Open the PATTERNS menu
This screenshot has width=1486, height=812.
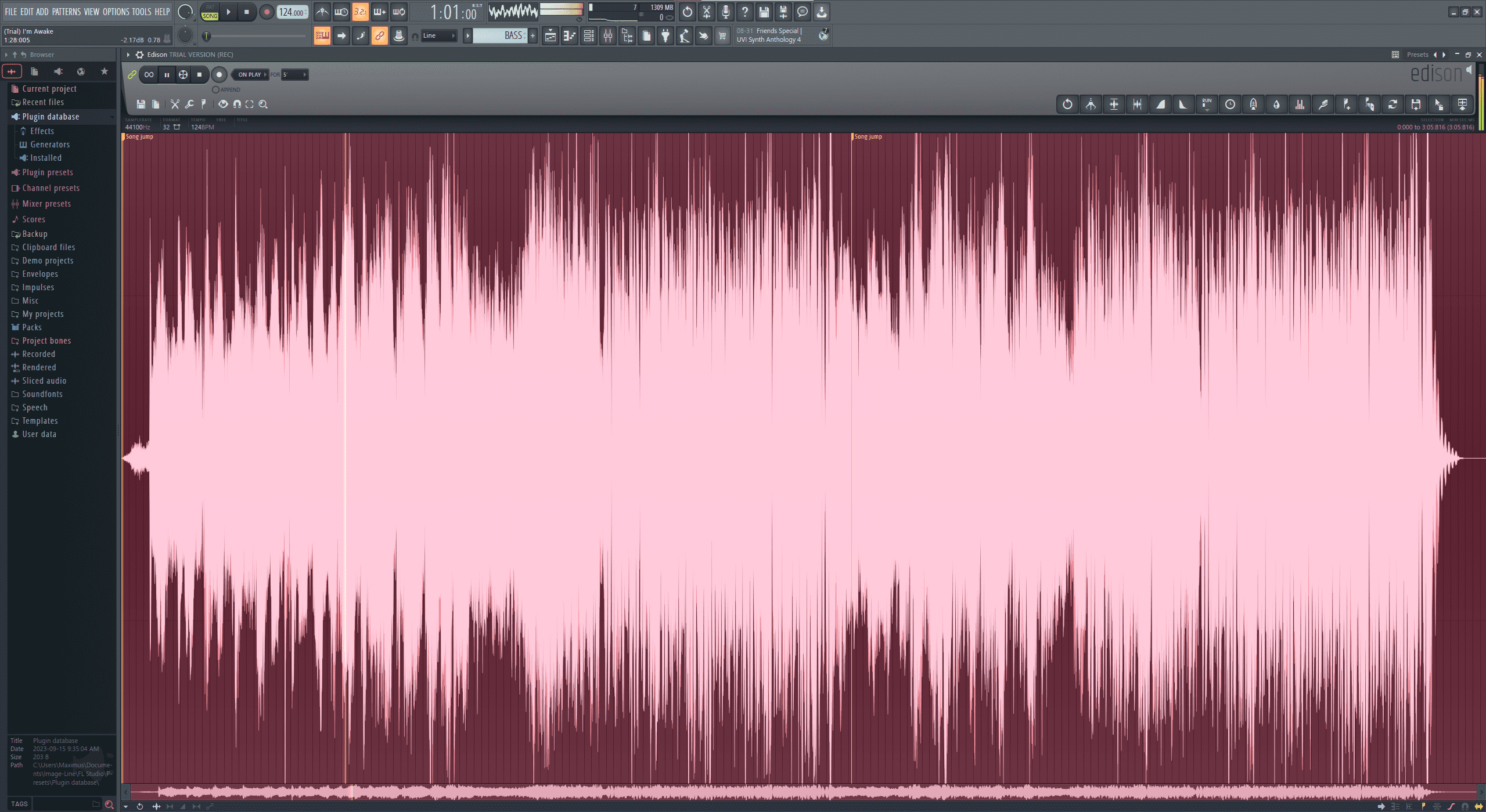pyautogui.click(x=66, y=12)
